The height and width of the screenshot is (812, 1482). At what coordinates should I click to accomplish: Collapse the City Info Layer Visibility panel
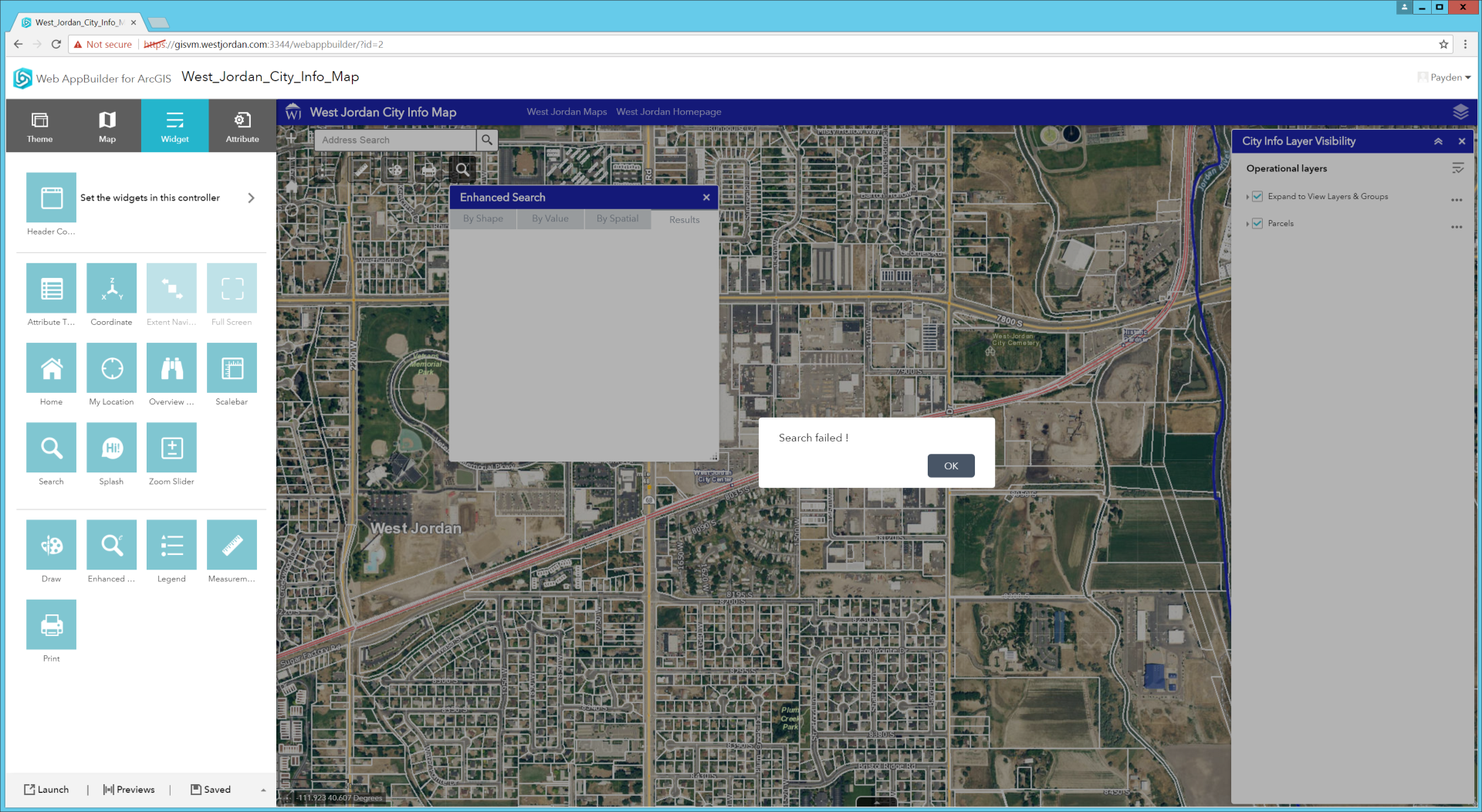(x=1438, y=141)
